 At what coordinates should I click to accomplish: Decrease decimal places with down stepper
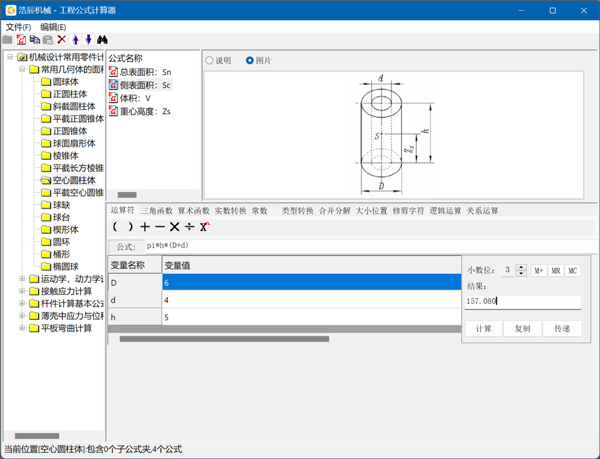click(x=521, y=273)
